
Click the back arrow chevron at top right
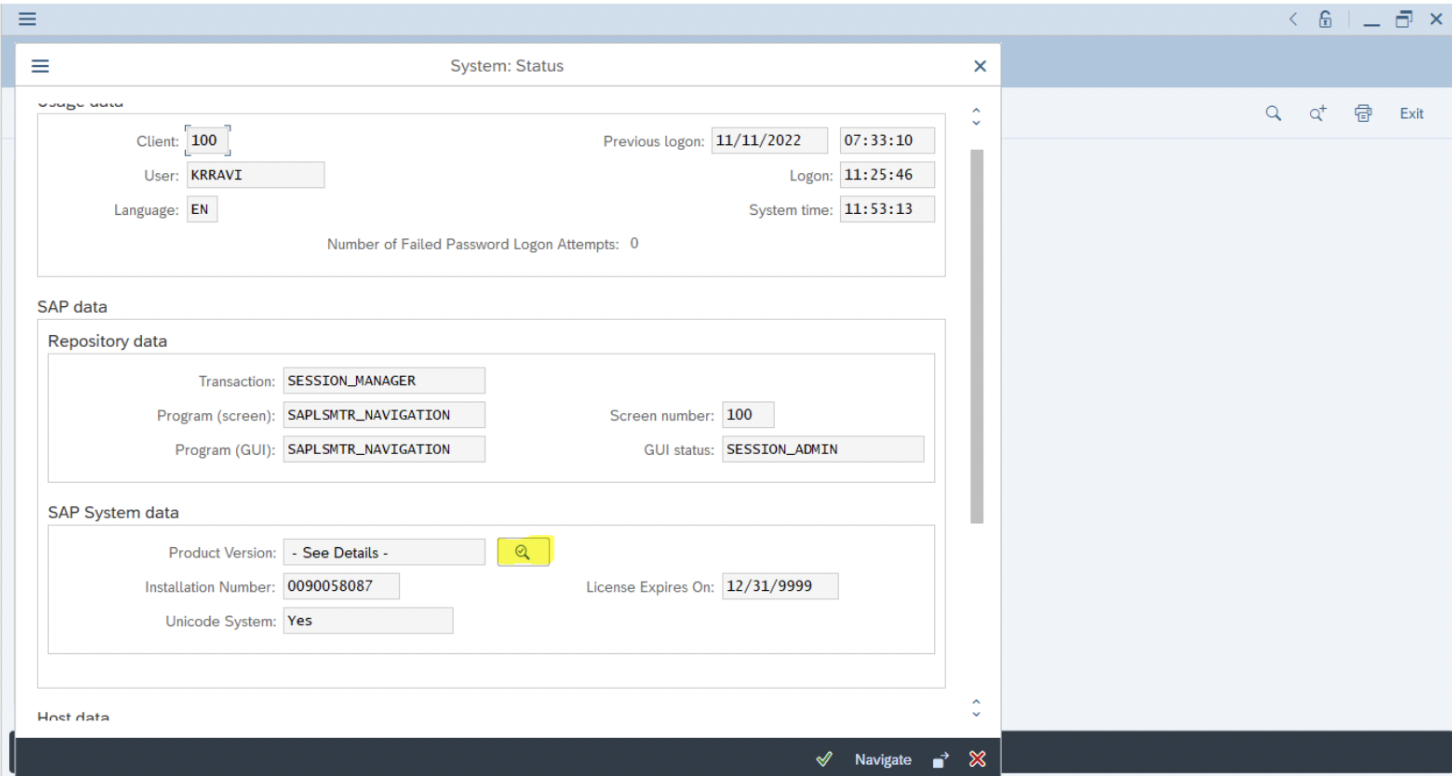point(1292,18)
